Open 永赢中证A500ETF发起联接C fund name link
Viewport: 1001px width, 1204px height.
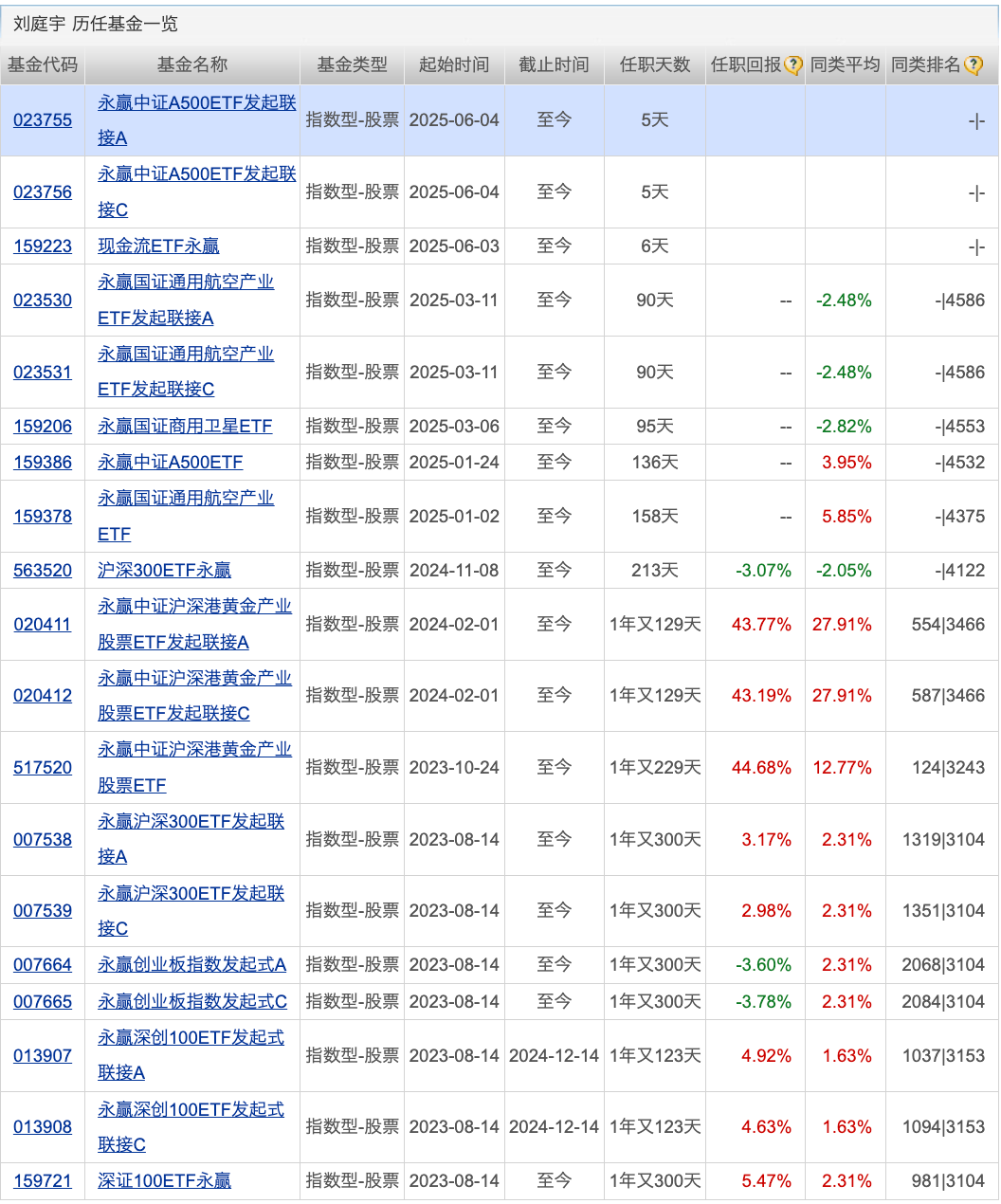[x=196, y=192]
